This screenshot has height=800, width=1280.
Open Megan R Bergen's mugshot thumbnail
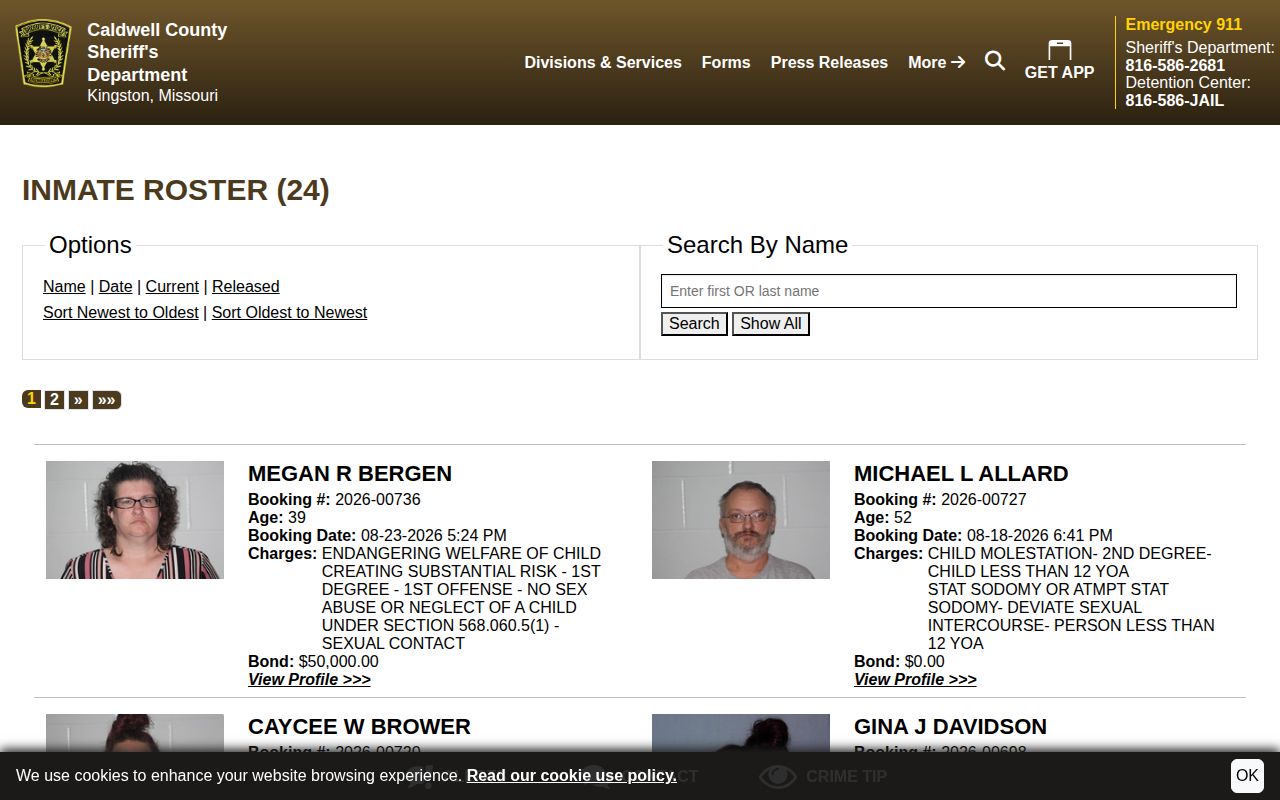pos(135,520)
